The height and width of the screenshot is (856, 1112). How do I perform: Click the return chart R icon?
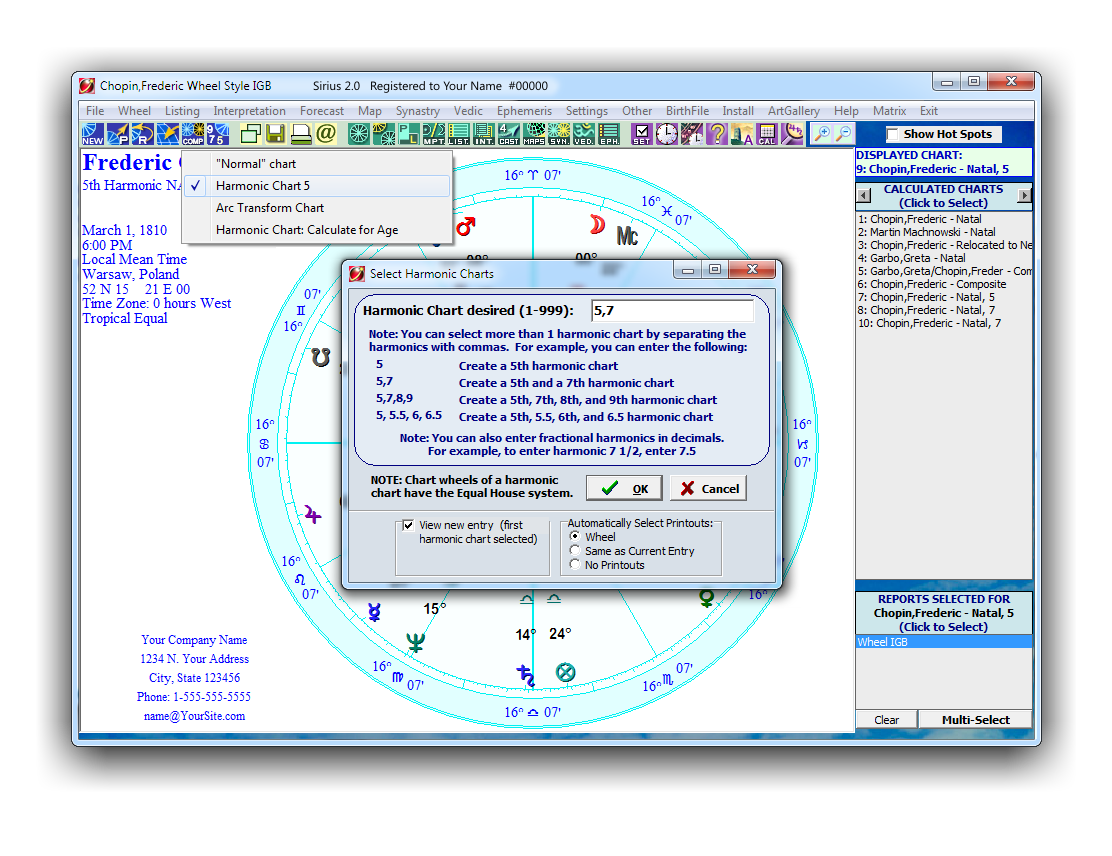[143, 134]
